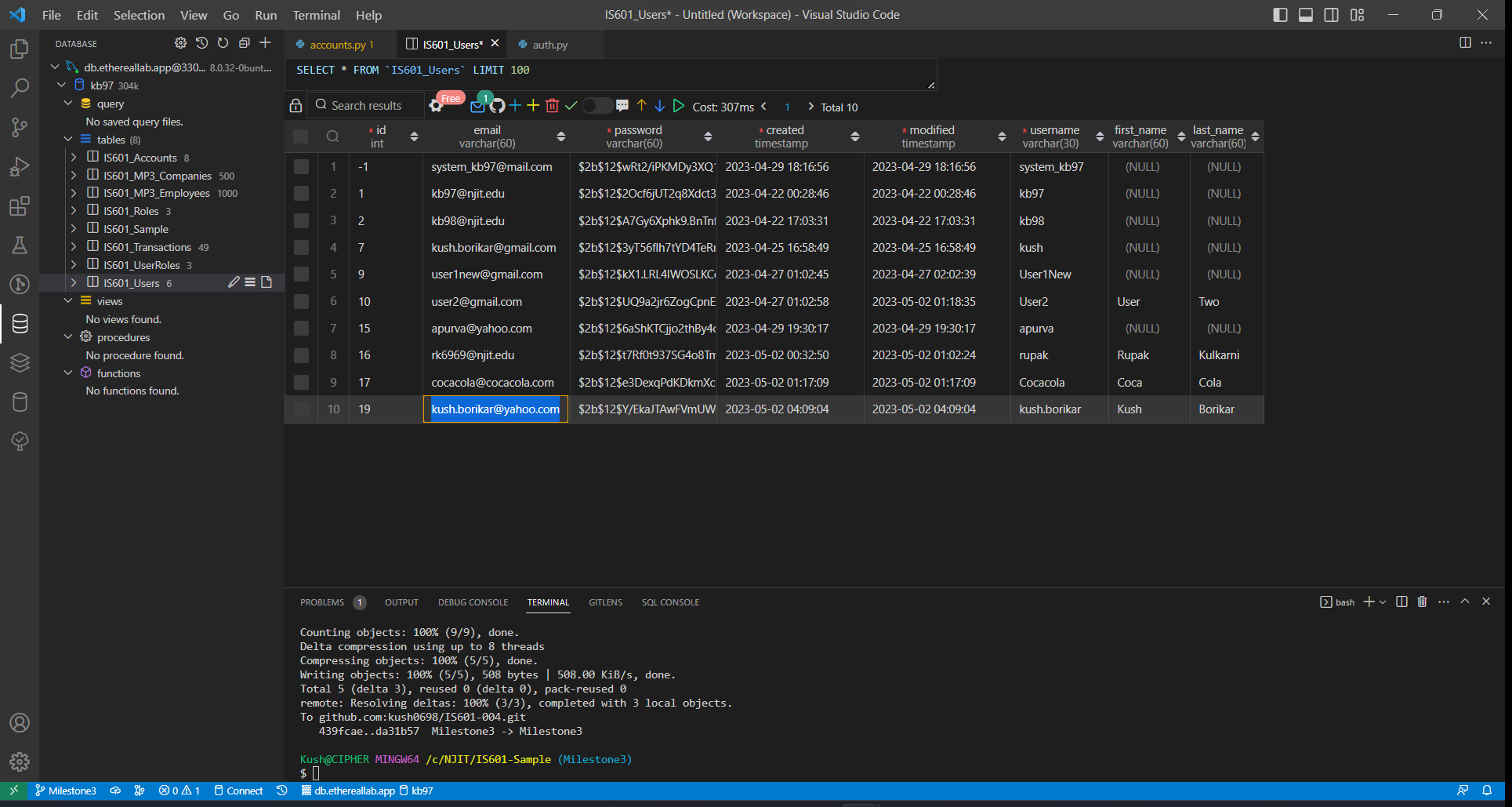Collapse the tables section in Database panel
The image size is (1512, 807).
tap(67, 139)
